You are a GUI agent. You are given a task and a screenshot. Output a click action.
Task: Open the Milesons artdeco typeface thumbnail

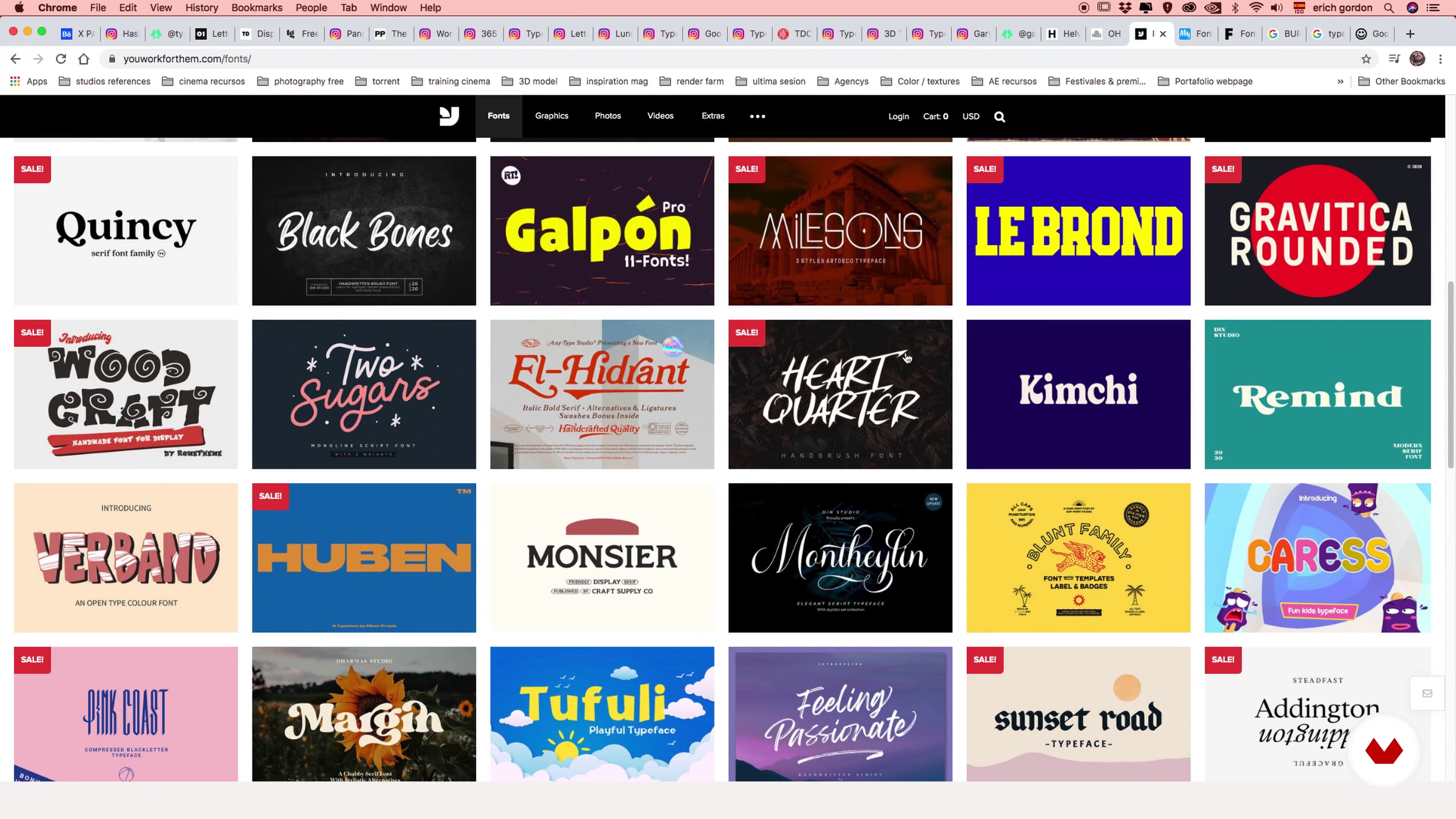tap(840, 231)
